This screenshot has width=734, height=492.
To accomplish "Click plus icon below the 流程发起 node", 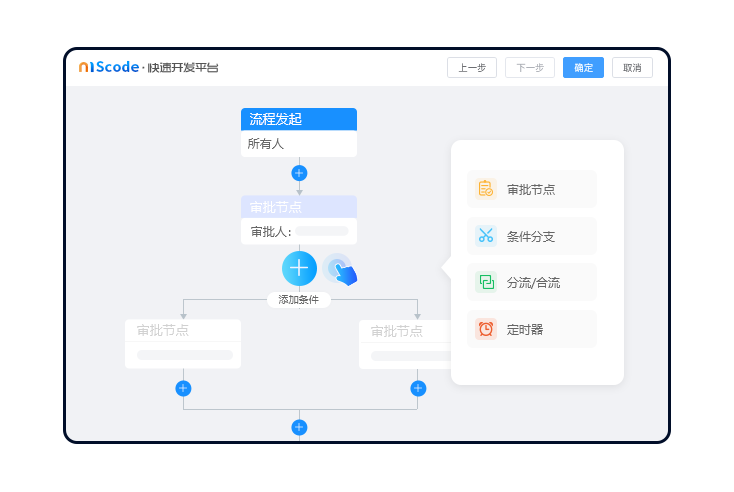I will click(x=299, y=173).
